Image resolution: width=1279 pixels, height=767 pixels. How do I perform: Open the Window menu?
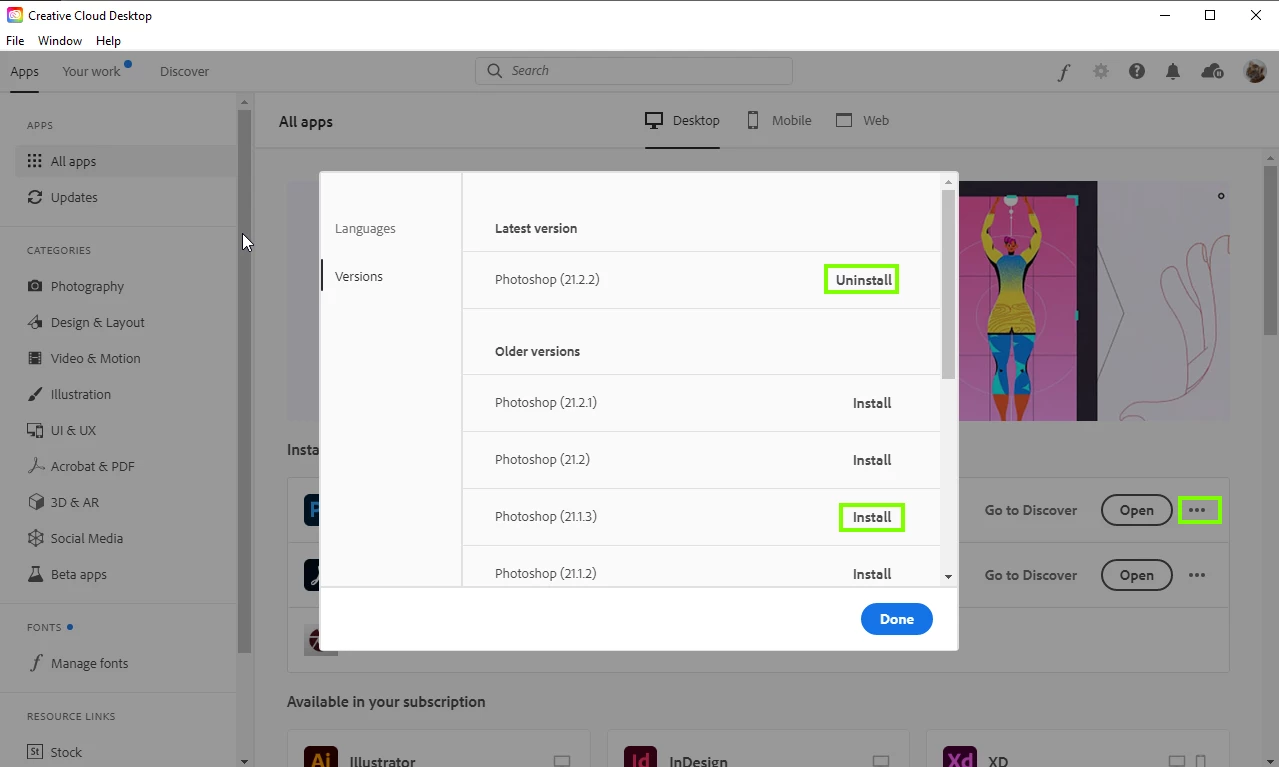coord(60,41)
